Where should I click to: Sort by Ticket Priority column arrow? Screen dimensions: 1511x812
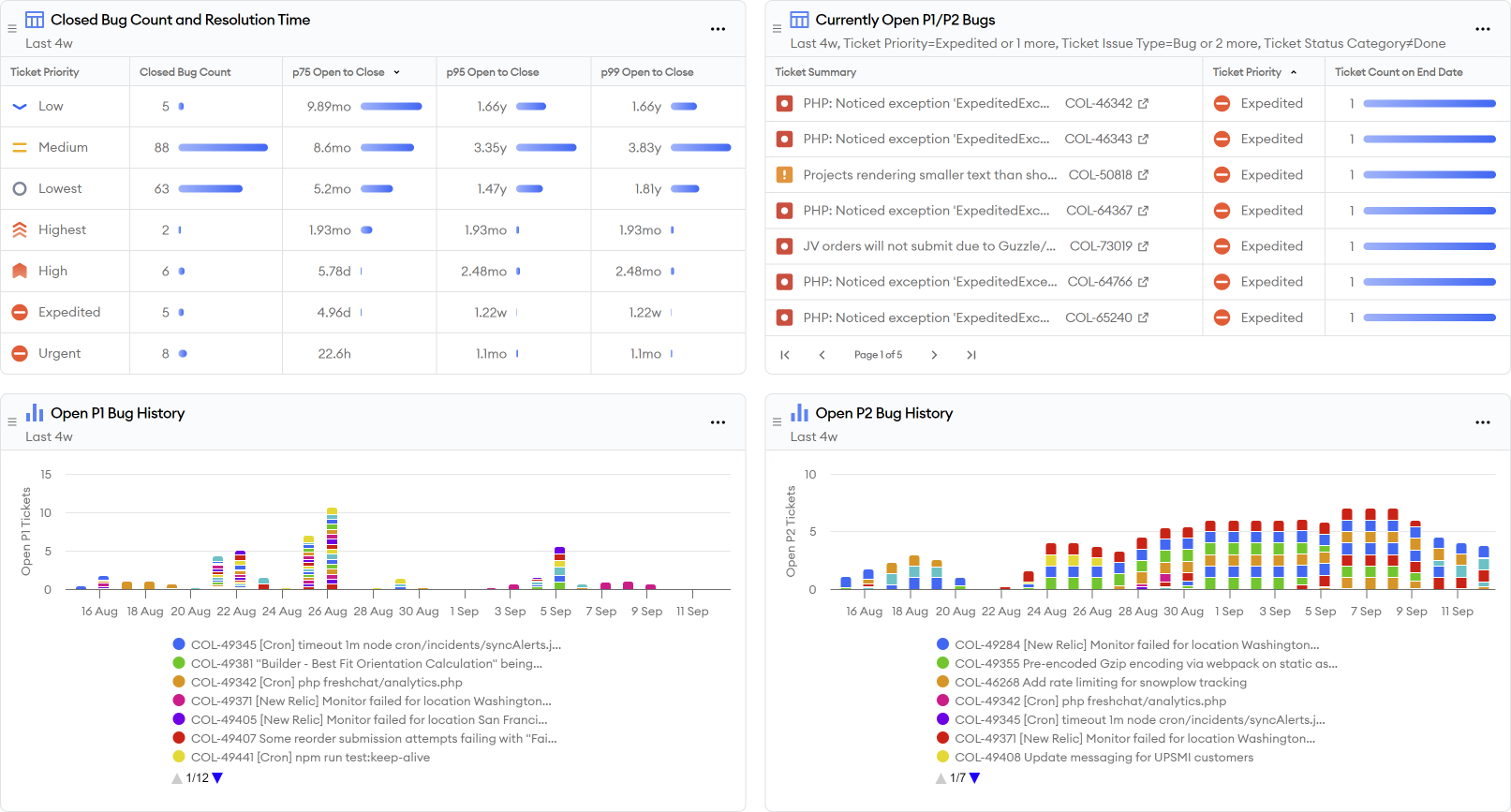pyautogui.click(x=1294, y=72)
